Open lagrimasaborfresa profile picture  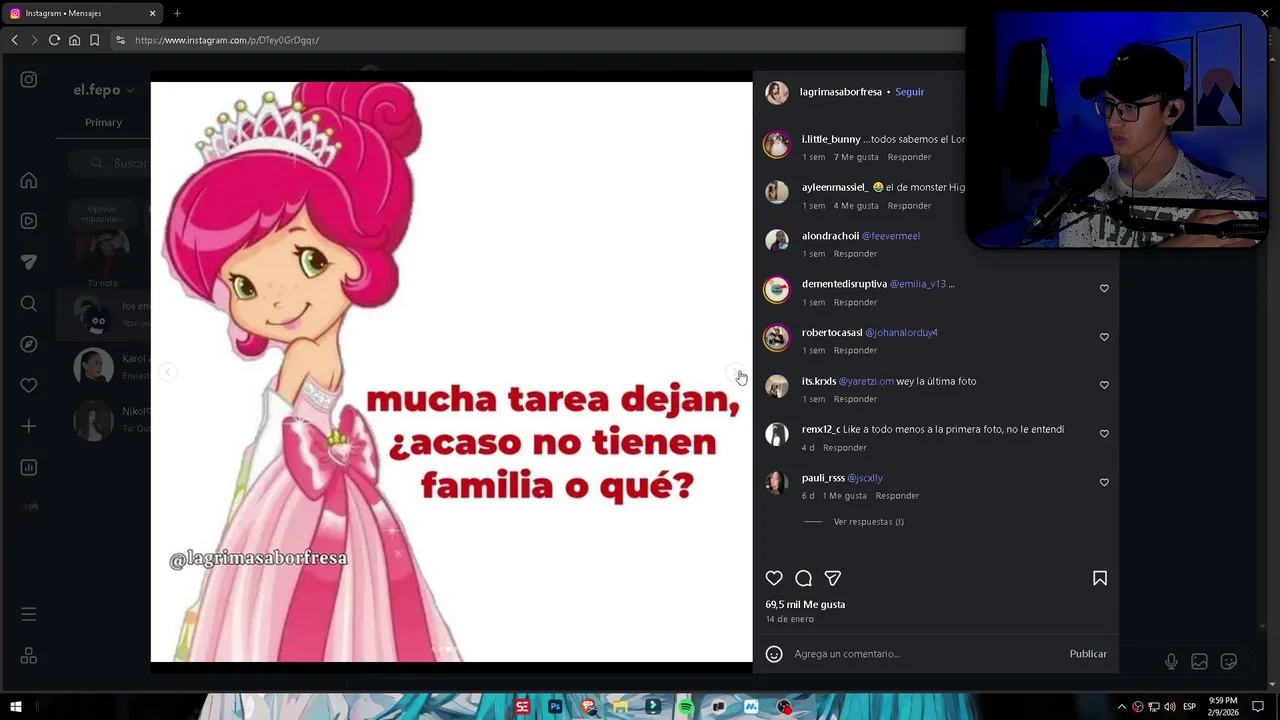777,93
